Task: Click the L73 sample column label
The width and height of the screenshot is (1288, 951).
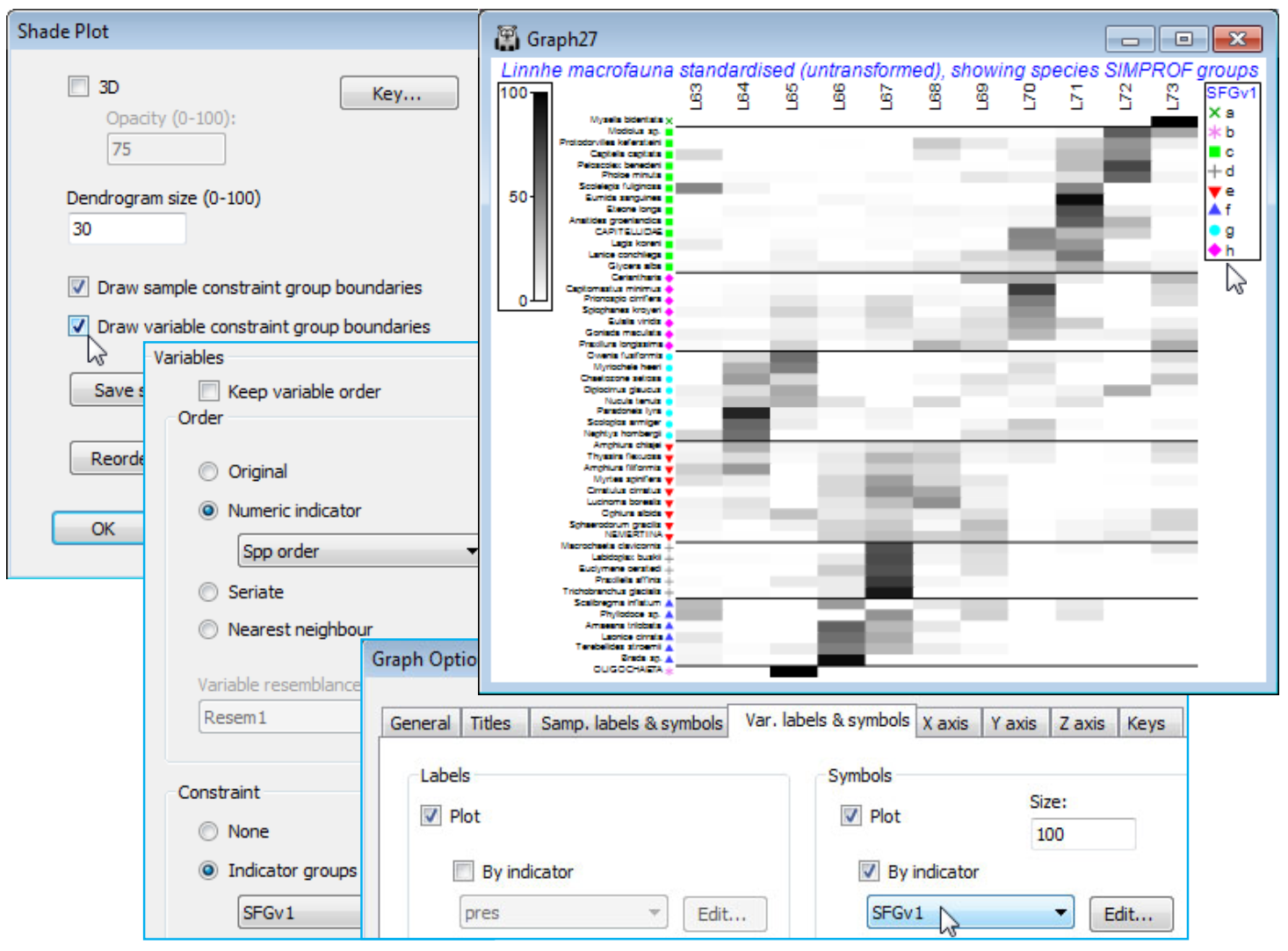Action: [1172, 97]
